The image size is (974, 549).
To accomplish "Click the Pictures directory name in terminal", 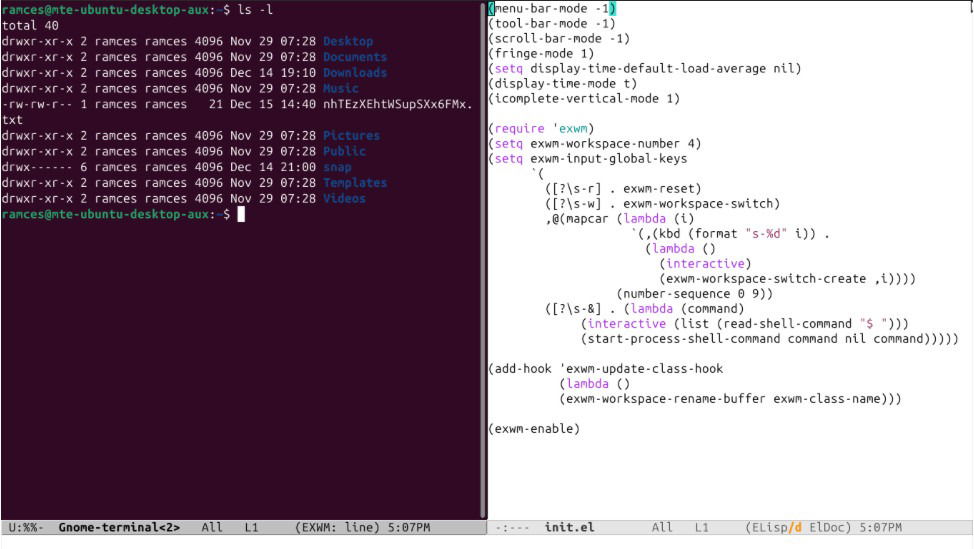I will (x=351, y=135).
